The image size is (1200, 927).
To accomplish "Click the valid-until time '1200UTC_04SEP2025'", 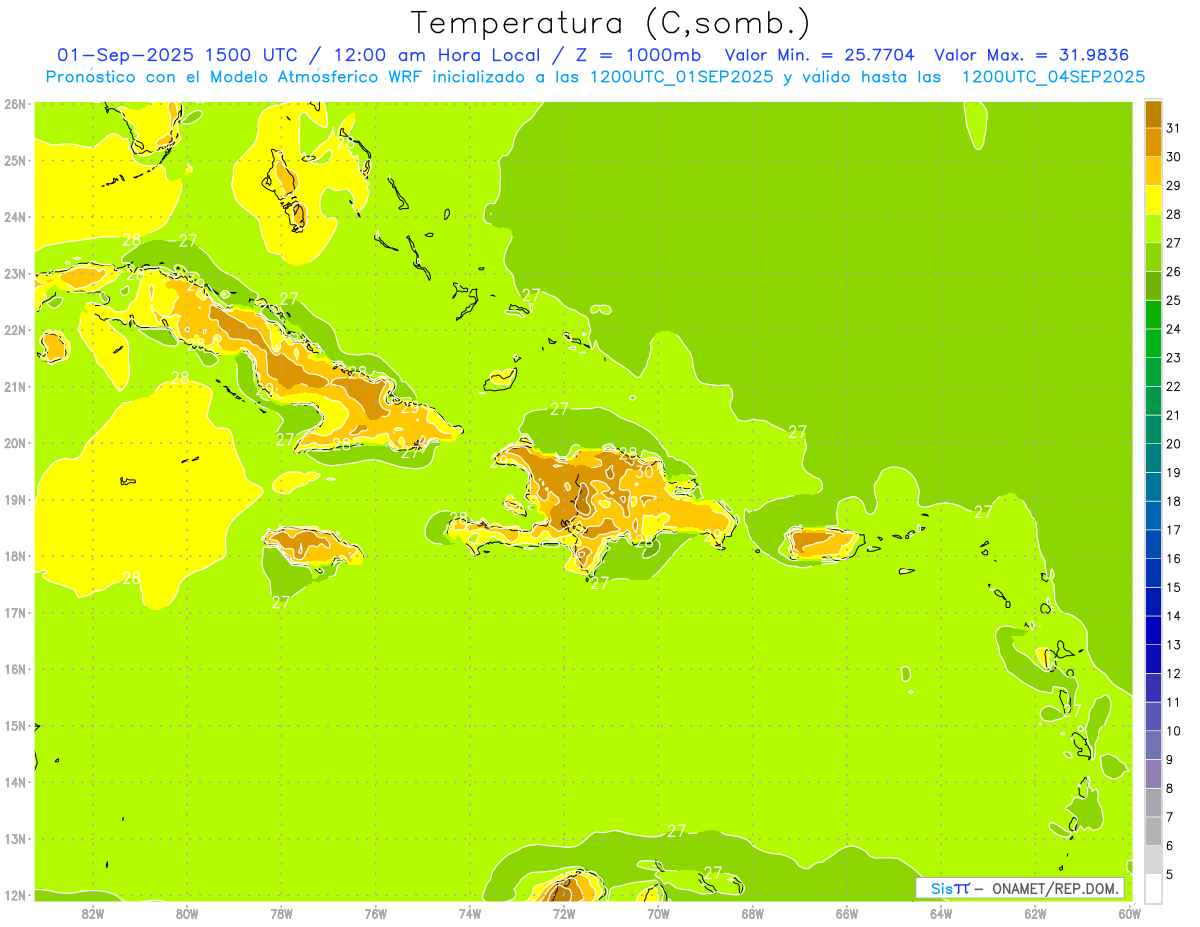I will click(1053, 77).
